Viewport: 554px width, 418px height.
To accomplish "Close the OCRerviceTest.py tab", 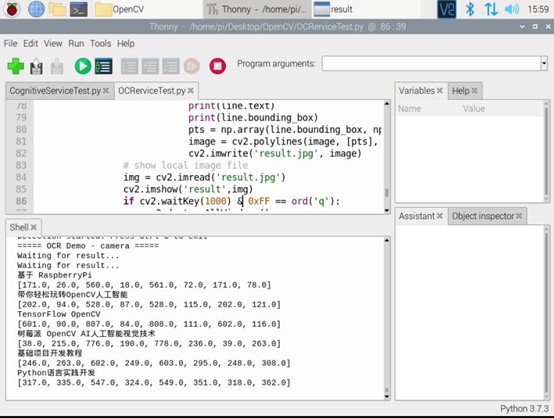I will click(x=190, y=91).
